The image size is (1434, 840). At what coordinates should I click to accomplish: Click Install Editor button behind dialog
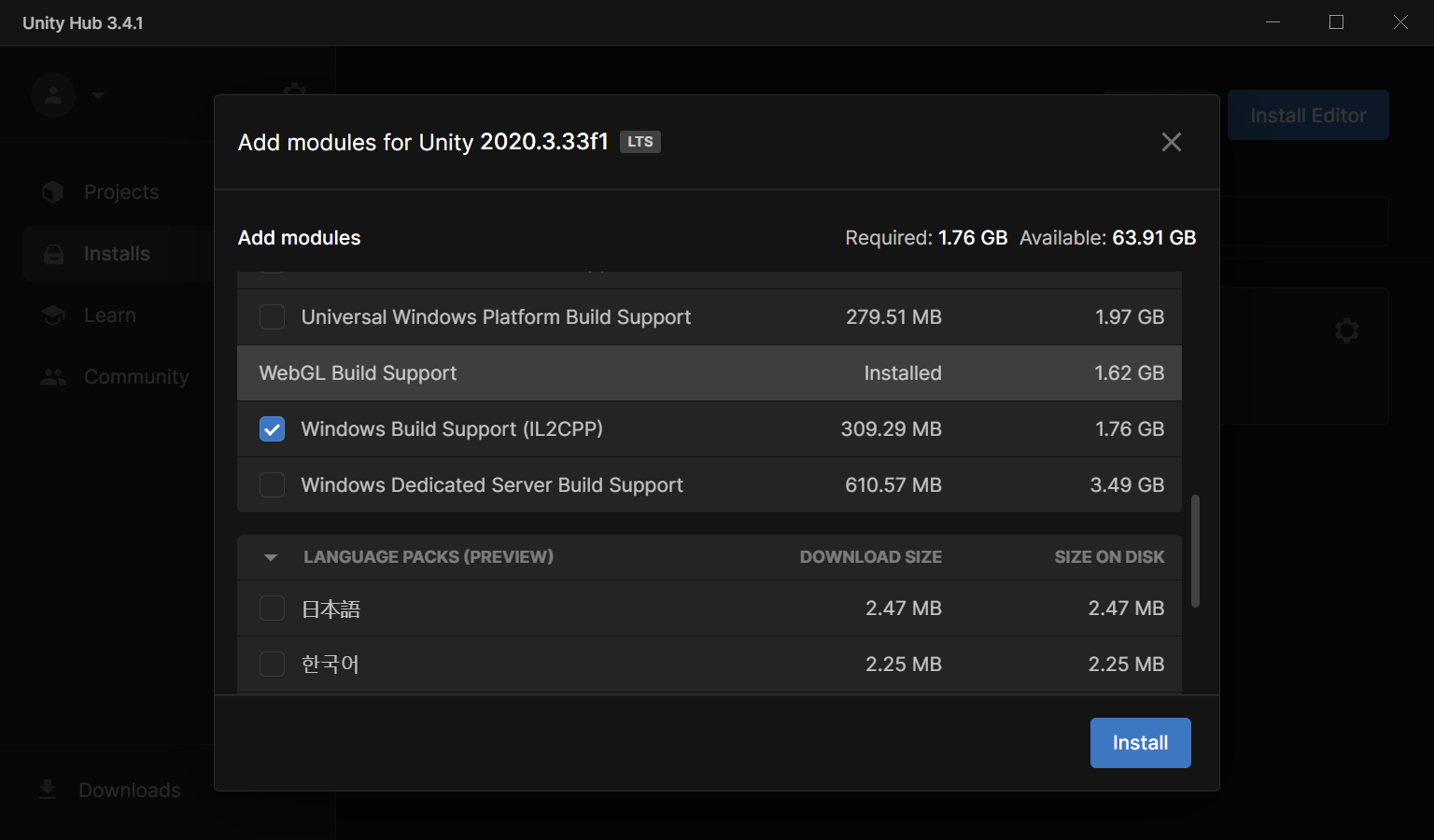(1308, 115)
